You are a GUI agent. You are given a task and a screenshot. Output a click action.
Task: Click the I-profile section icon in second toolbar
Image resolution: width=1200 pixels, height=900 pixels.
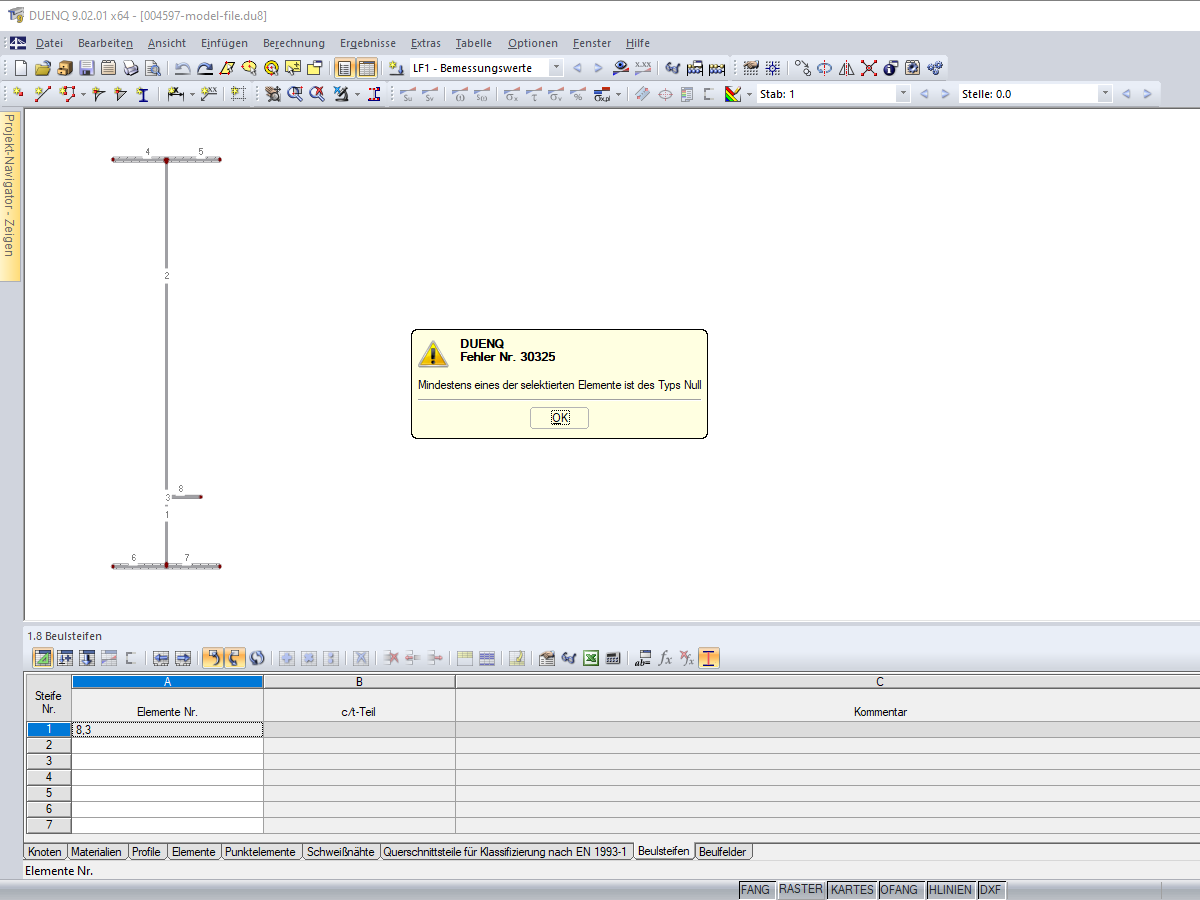pos(143,94)
